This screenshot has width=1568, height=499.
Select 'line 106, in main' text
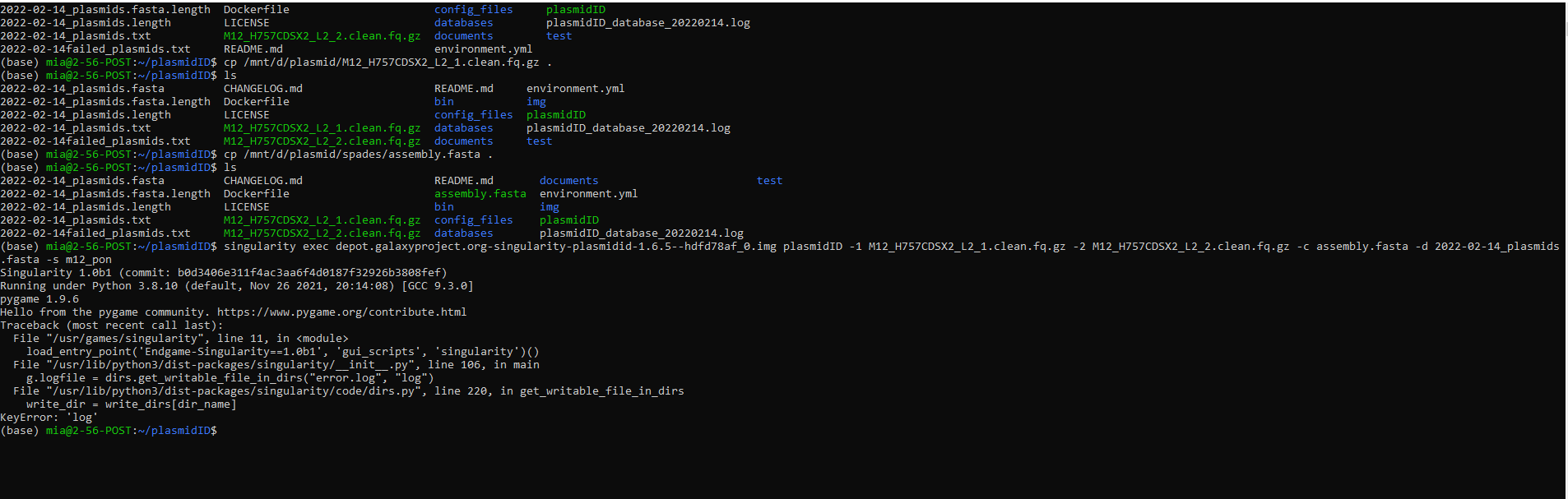point(484,365)
